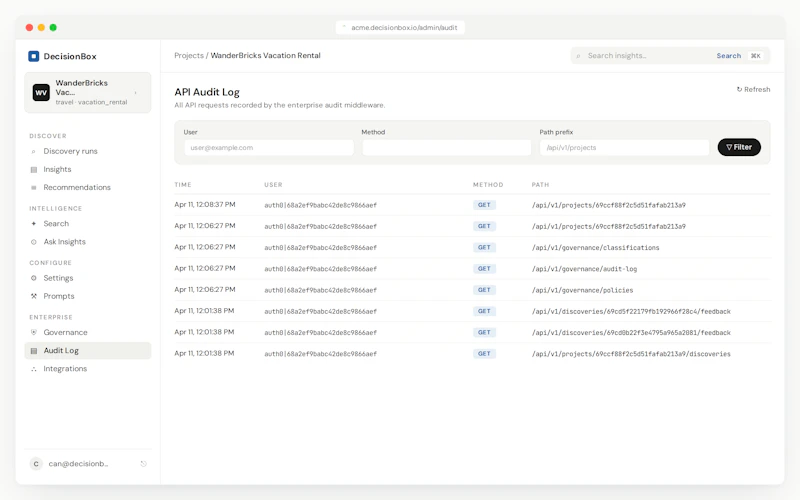Viewport: 800px width, 500px height.
Task: Click the METHOD column header
Action: [x=488, y=185]
